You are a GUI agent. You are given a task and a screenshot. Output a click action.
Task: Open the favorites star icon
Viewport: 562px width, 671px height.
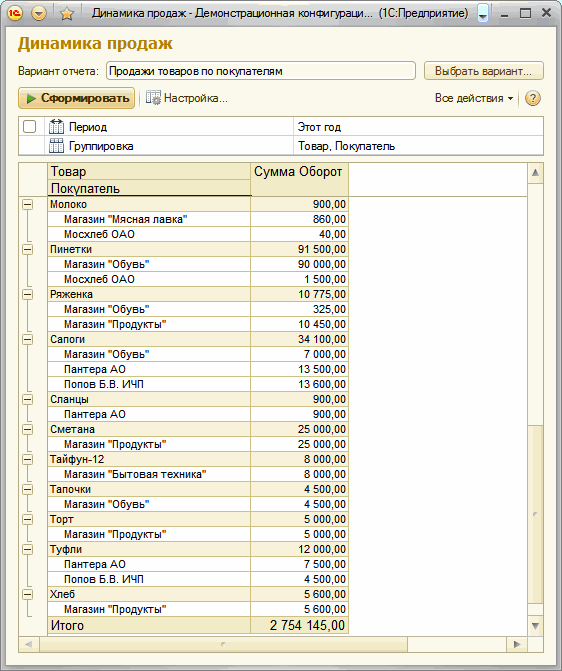(67, 14)
